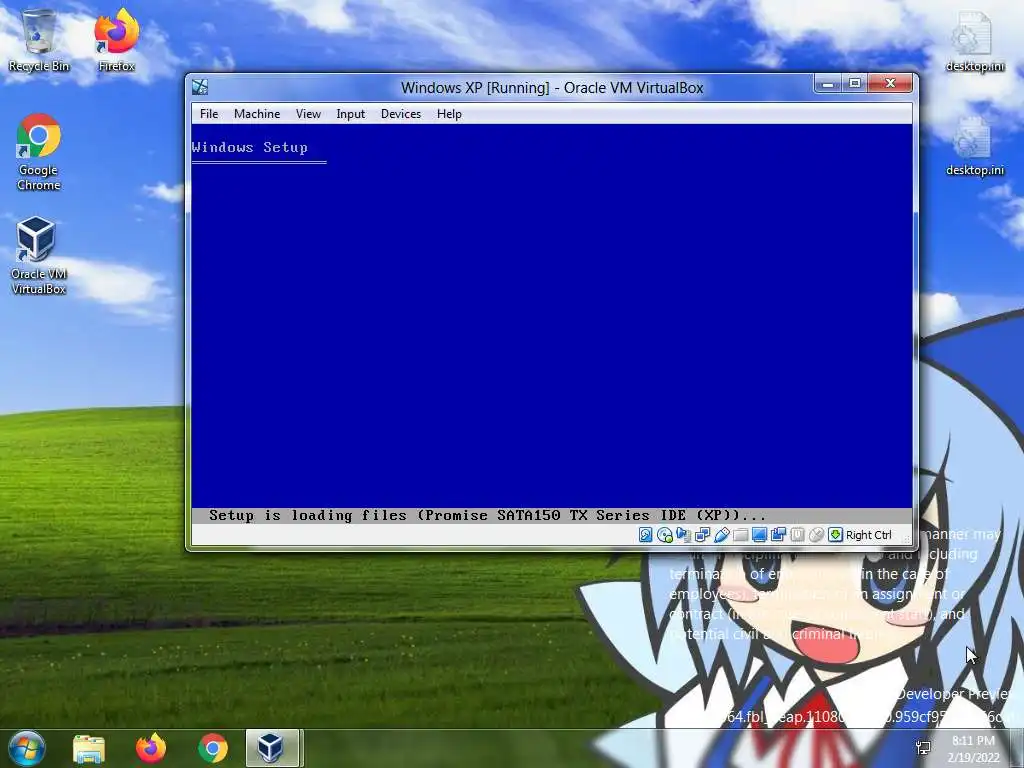The height and width of the screenshot is (768, 1024).
Task: Click the VirtualBox taskbar button
Action: click(x=272, y=748)
